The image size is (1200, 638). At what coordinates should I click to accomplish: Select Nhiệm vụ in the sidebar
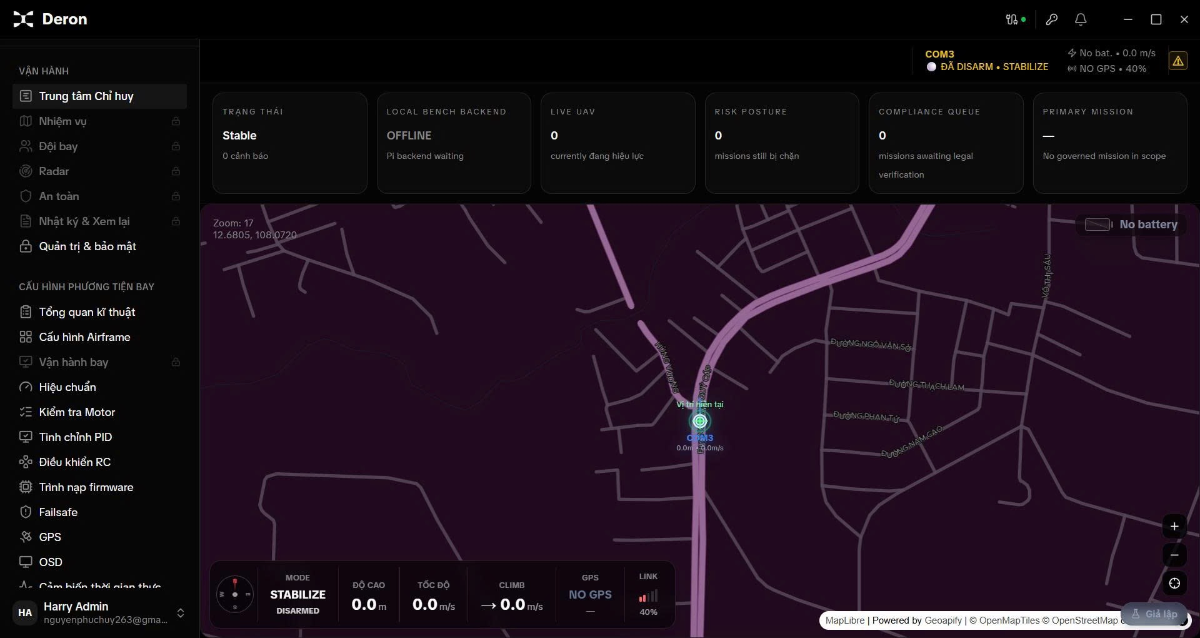click(100, 121)
